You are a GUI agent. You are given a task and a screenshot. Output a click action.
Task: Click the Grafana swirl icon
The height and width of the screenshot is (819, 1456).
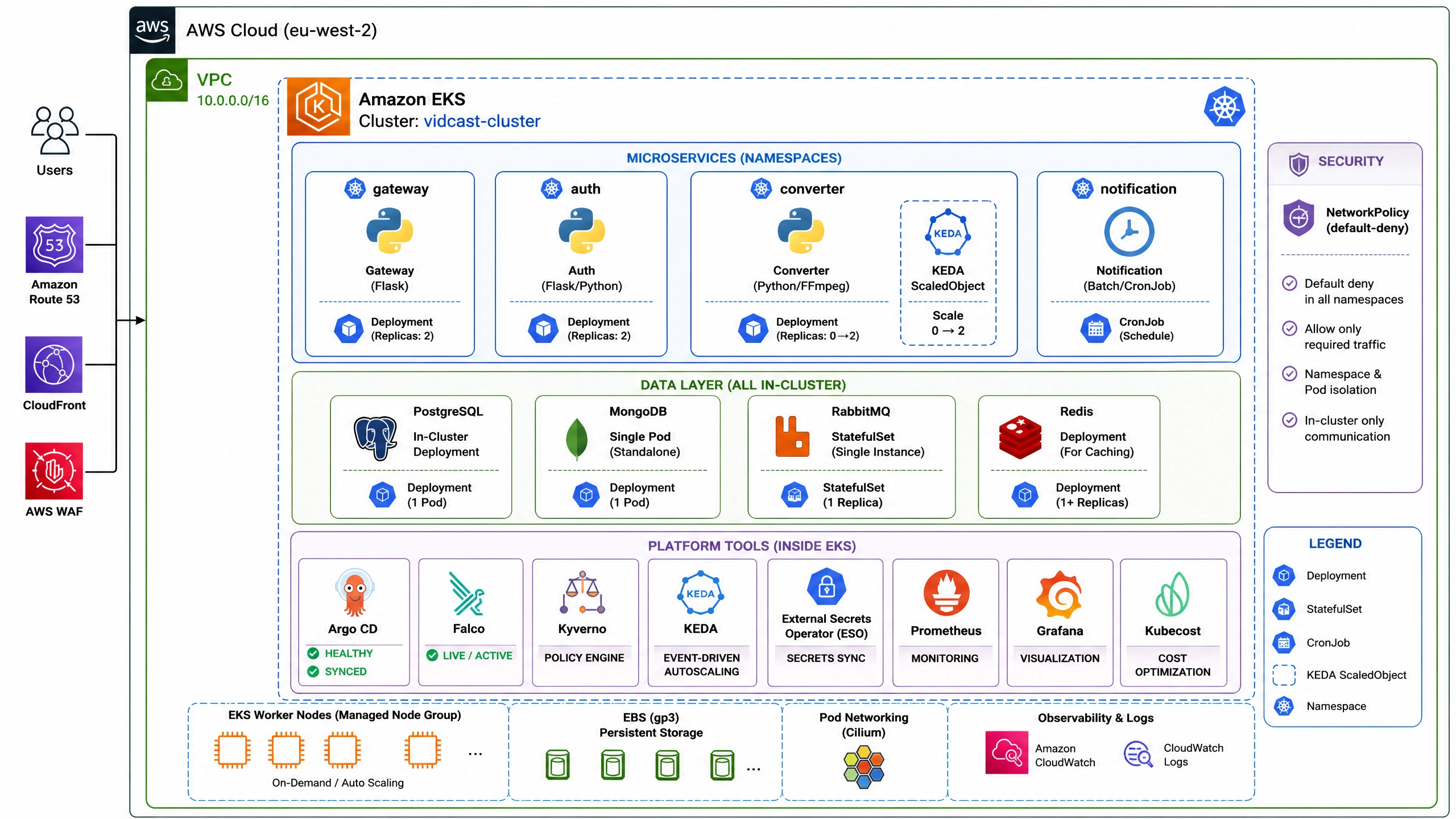click(x=1059, y=595)
